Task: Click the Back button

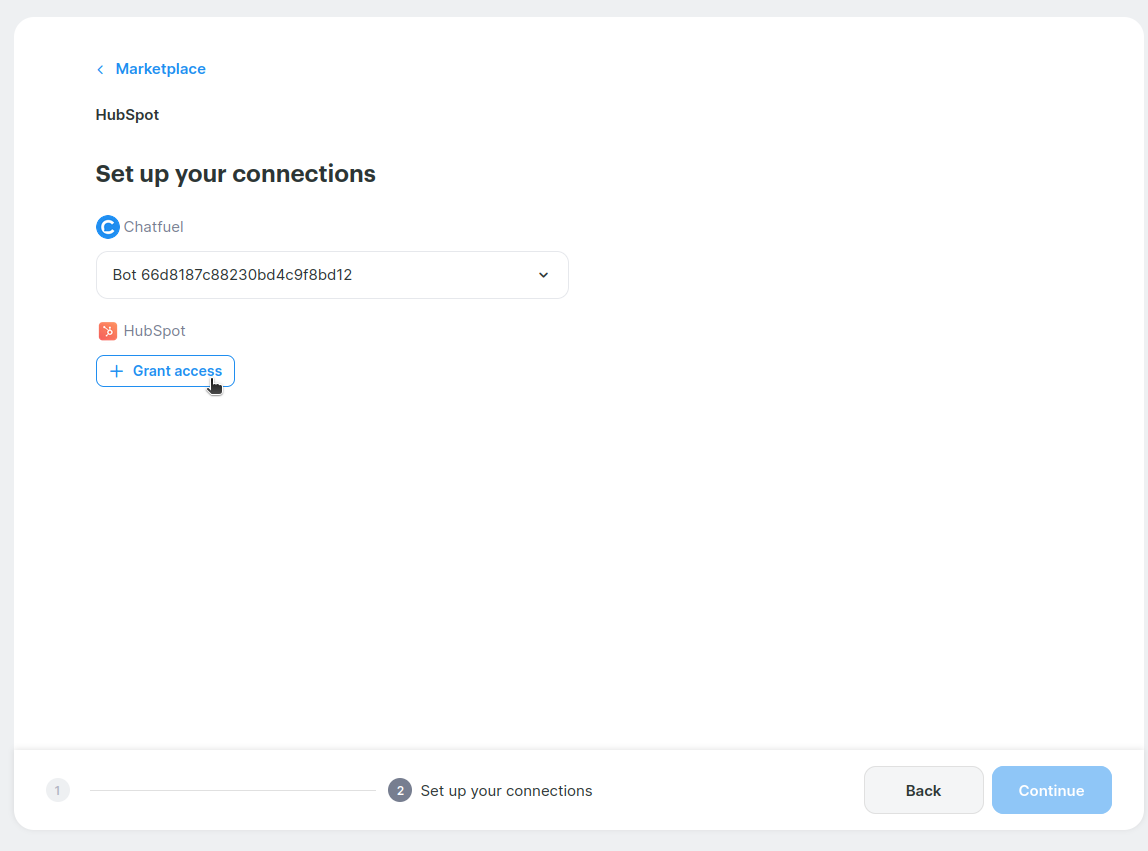Action: tap(923, 790)
